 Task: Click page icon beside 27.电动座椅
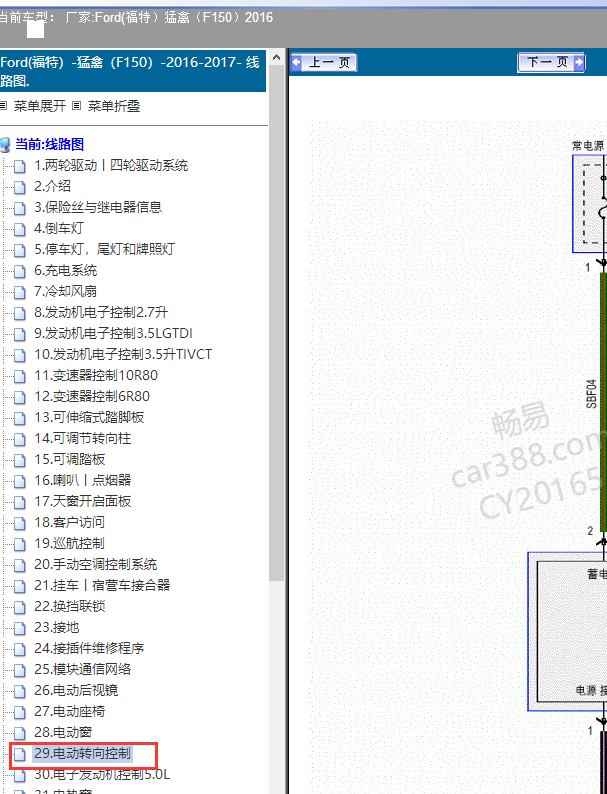[x=20, y=712]
